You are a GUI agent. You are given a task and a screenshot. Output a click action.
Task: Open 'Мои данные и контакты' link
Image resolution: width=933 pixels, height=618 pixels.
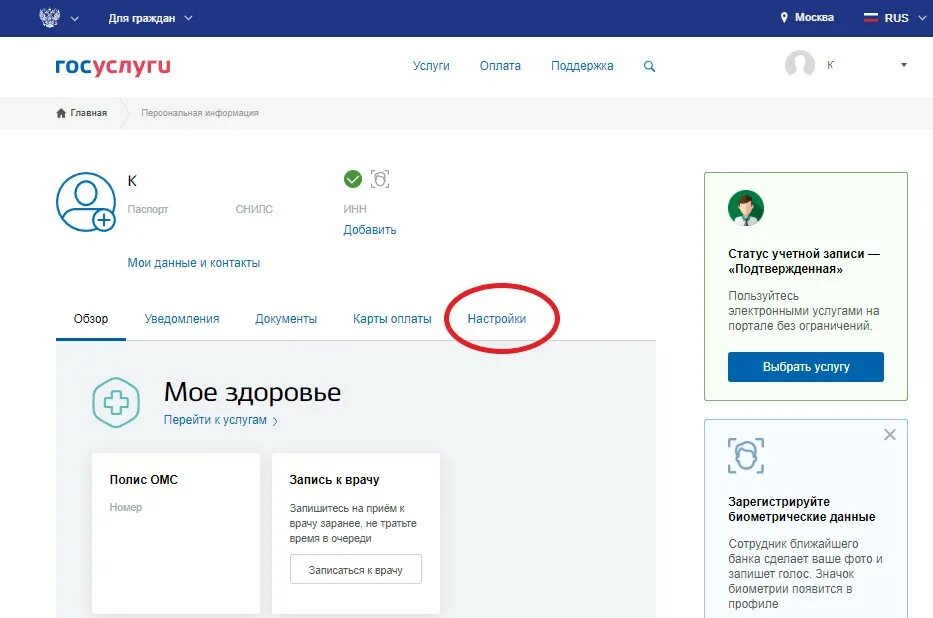(x=194, y=263)
